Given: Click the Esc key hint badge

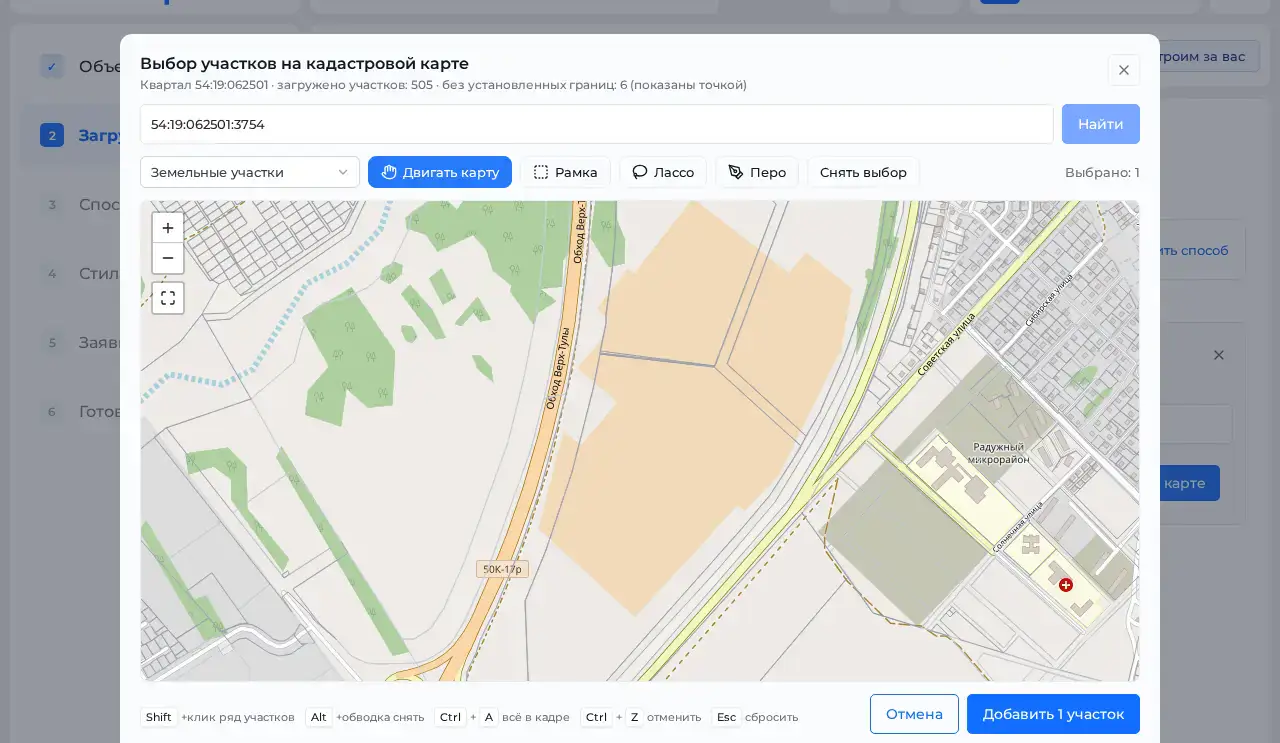Looking at the screenshot, I should (x=726, y=717).
